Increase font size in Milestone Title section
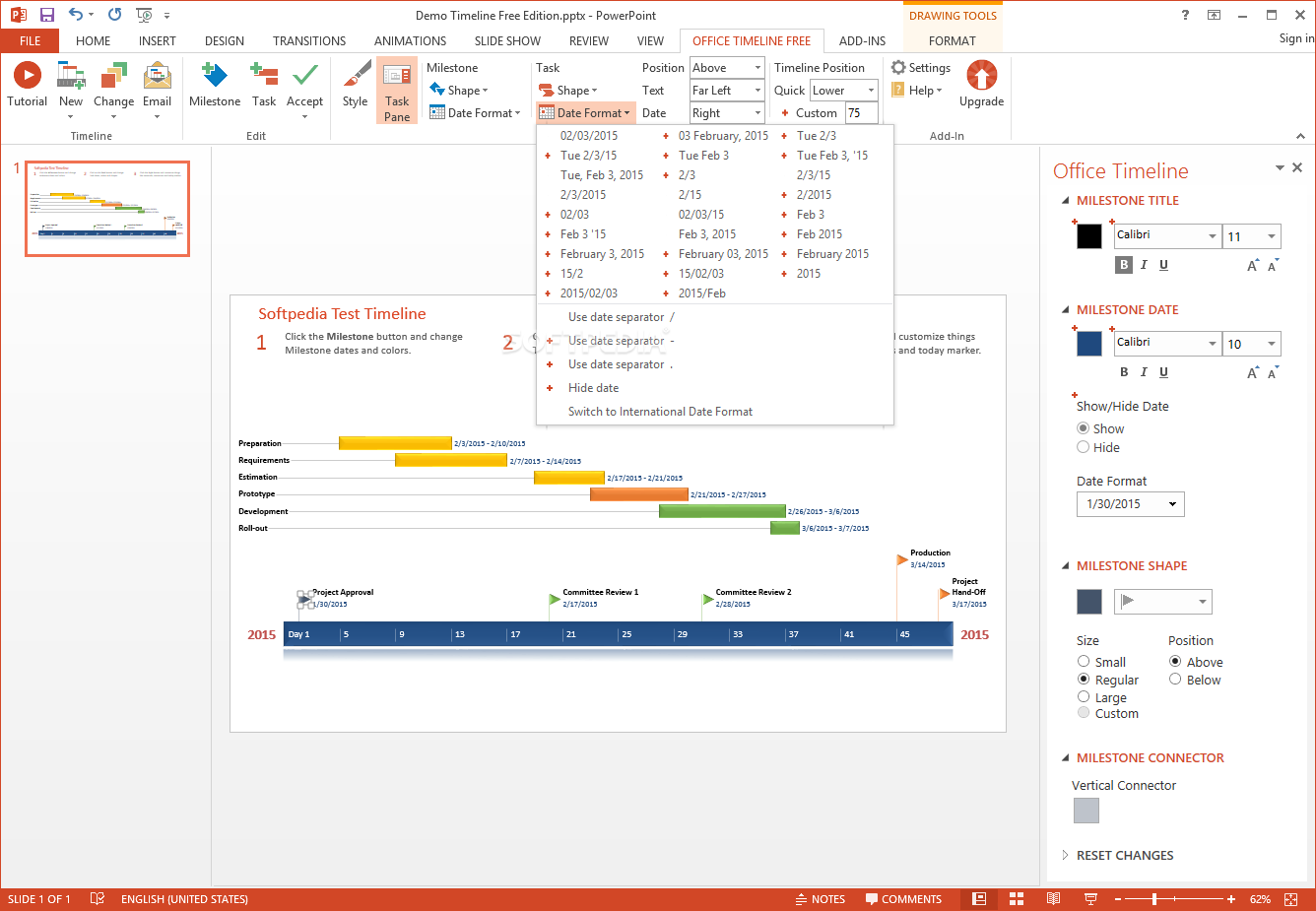The height and width of the screenshot is (911, 1316). pyautogui.click(x=1253, y=265)
